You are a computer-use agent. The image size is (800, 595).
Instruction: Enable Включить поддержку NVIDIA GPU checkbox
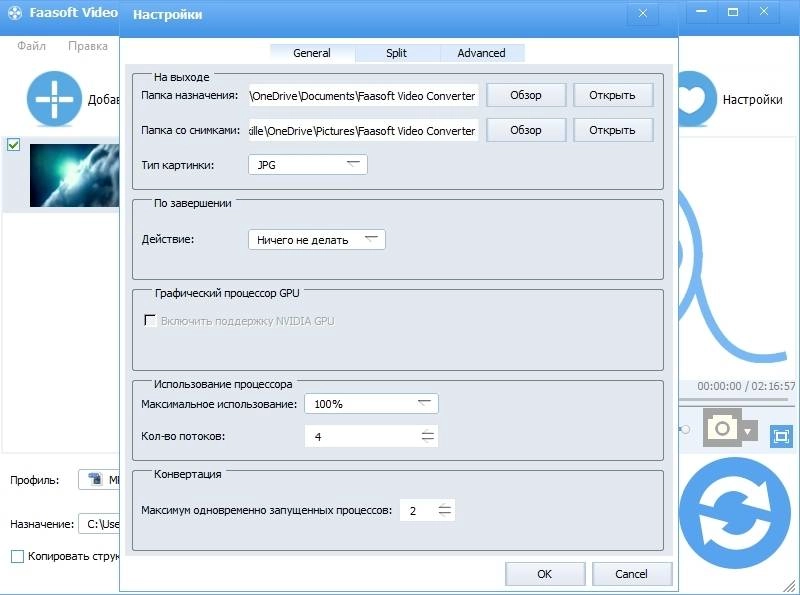[x=150, y=320]
